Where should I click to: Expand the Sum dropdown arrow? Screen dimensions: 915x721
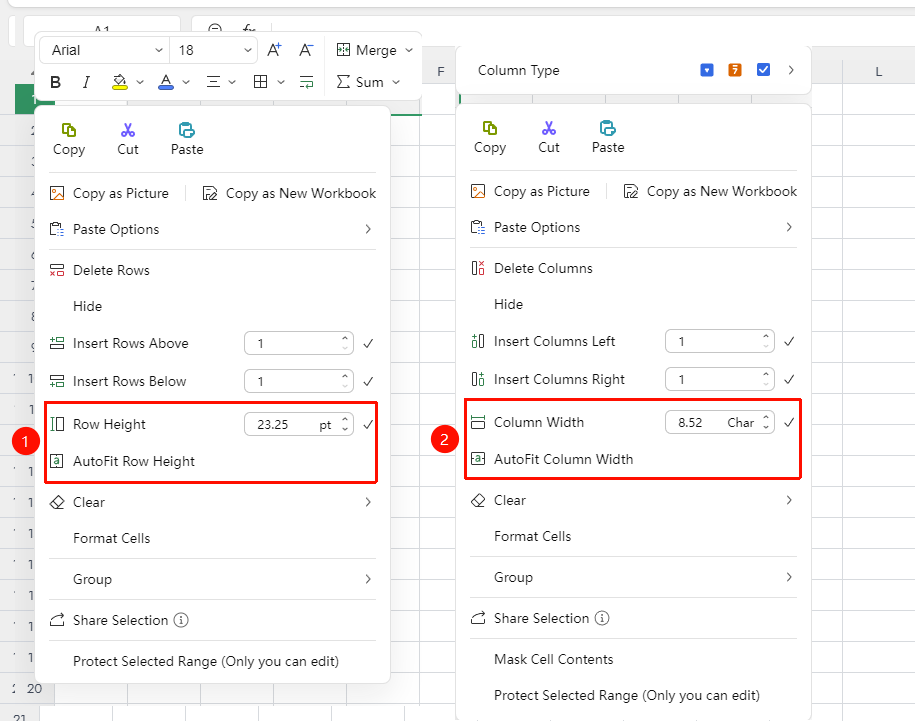pyautogui.click(x=396, y=82)
